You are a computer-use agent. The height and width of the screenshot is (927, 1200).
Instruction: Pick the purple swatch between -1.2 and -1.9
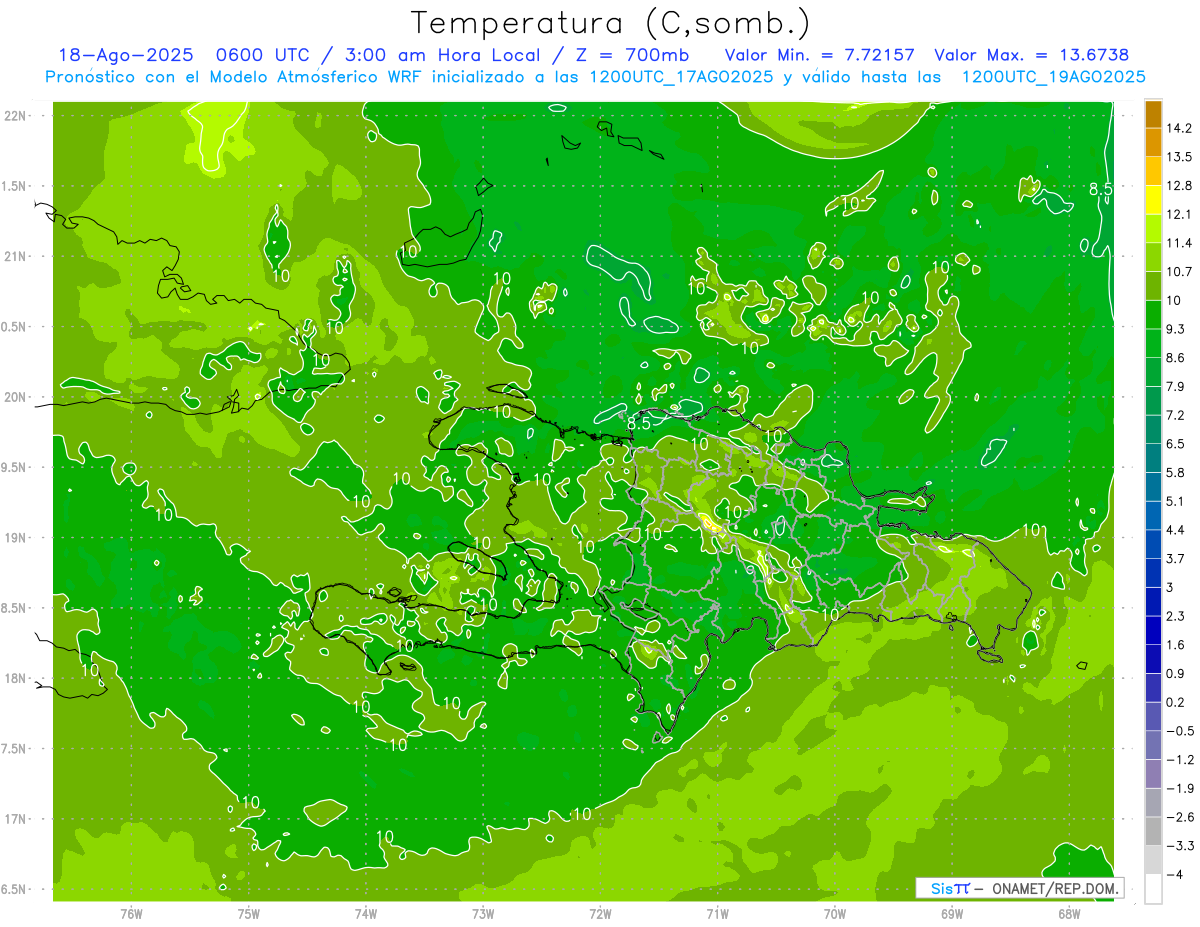[x=1153, y=774]
